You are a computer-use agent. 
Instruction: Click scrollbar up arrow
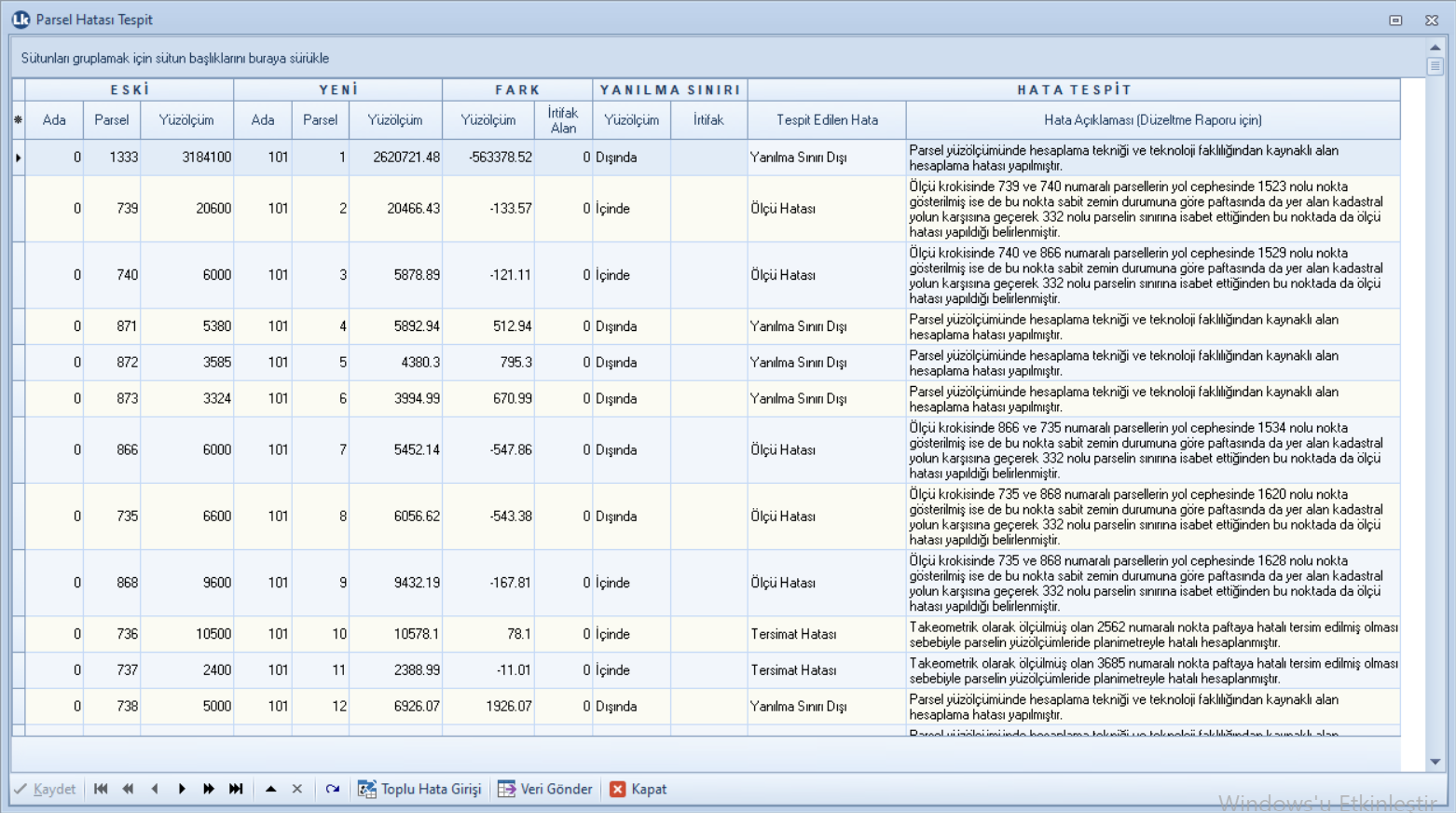click(x=1435, y=47)
